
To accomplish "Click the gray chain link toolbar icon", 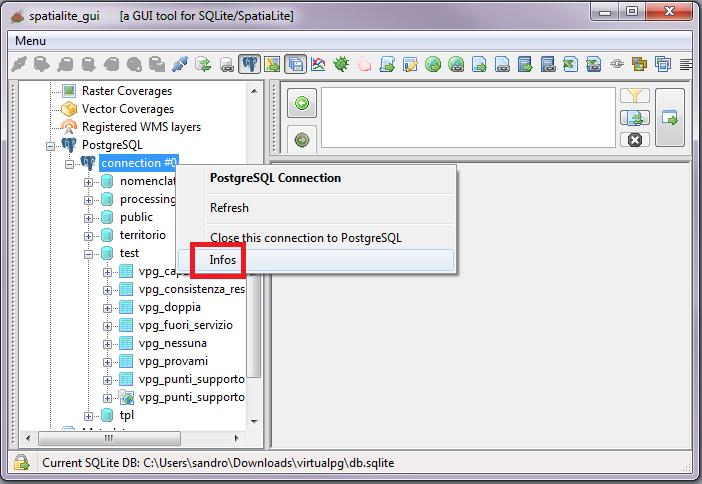I will [617, 64].
